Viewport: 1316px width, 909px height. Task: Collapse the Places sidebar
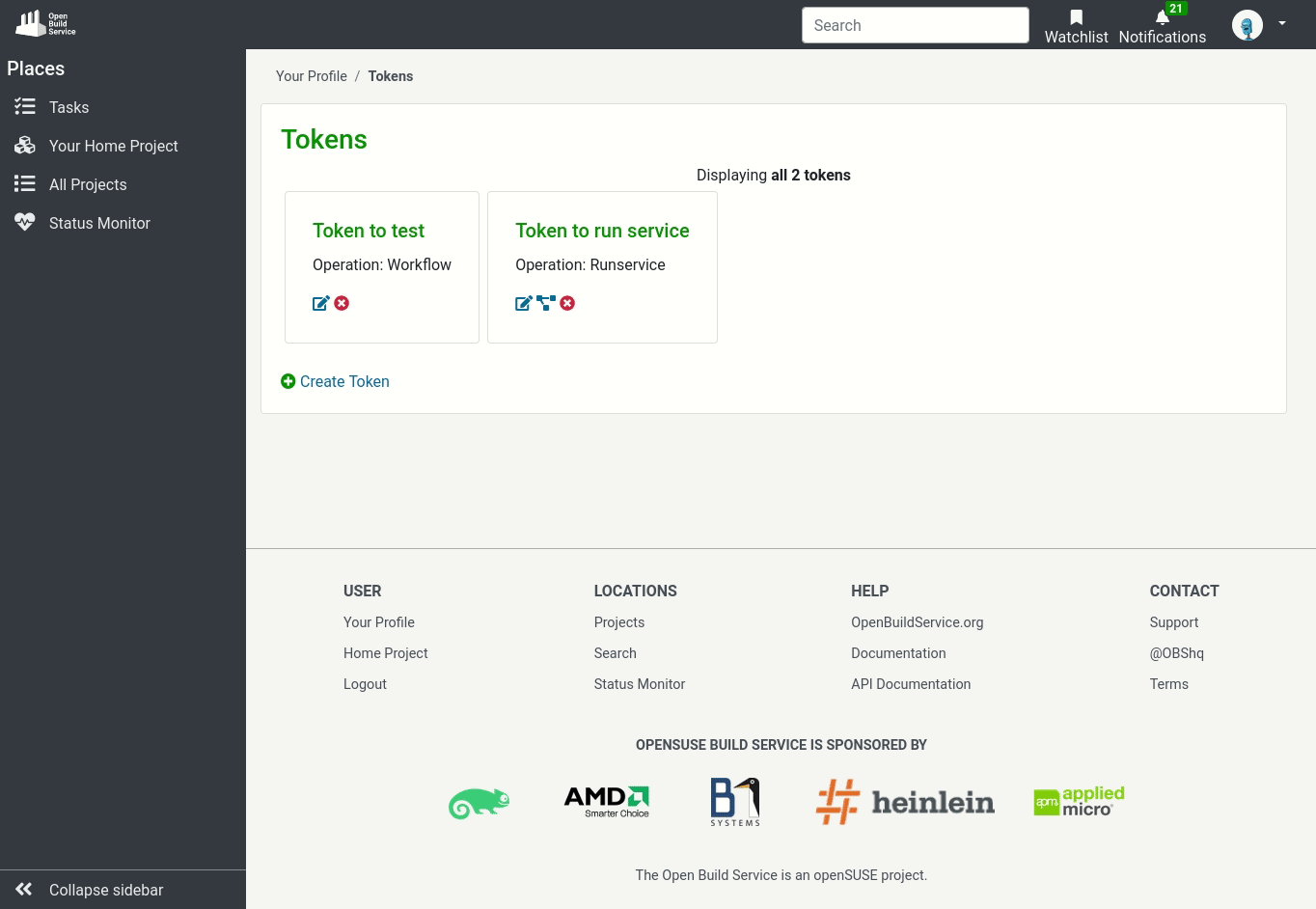[106, 890]
